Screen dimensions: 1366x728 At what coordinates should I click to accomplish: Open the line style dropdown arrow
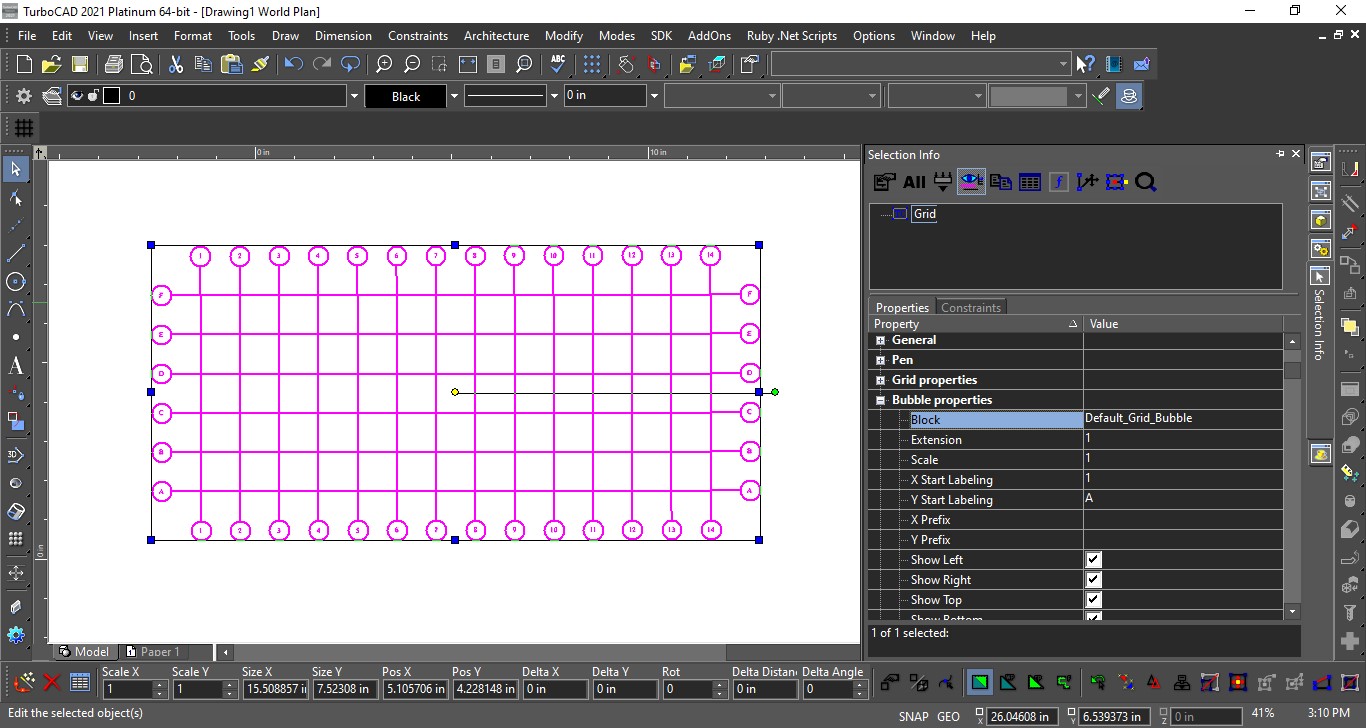click(x=554, y=96)
